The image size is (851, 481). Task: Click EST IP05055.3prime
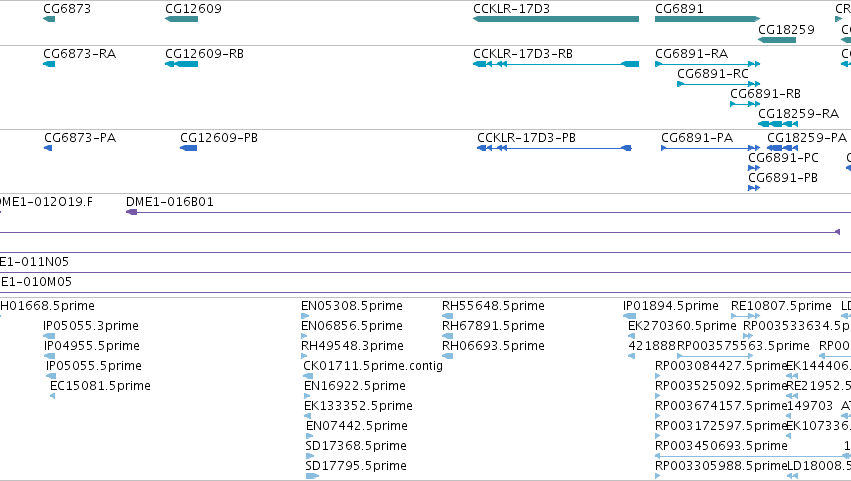pos(49,336)
